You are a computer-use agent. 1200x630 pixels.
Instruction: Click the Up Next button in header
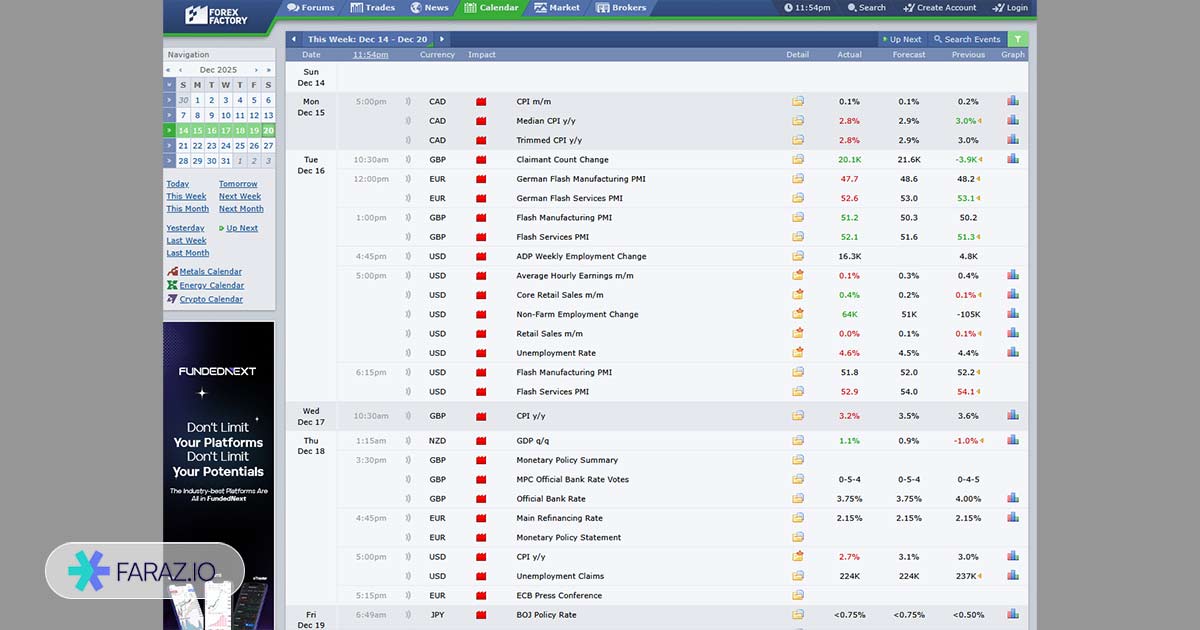coord(900,39)
